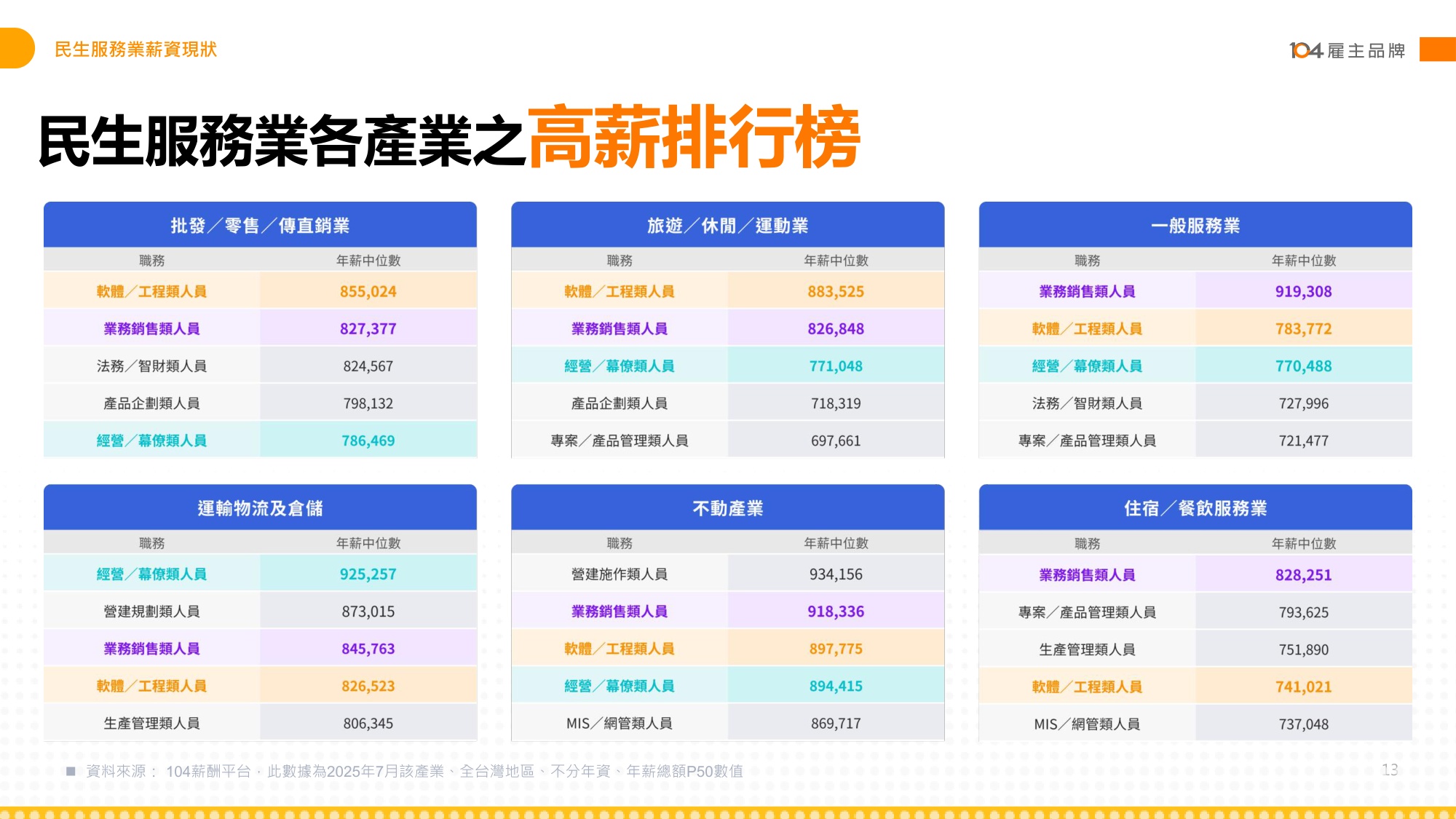Click the salary value 827,377
The height and width of the screenshot is (819, 1456).
coord(368,328)
